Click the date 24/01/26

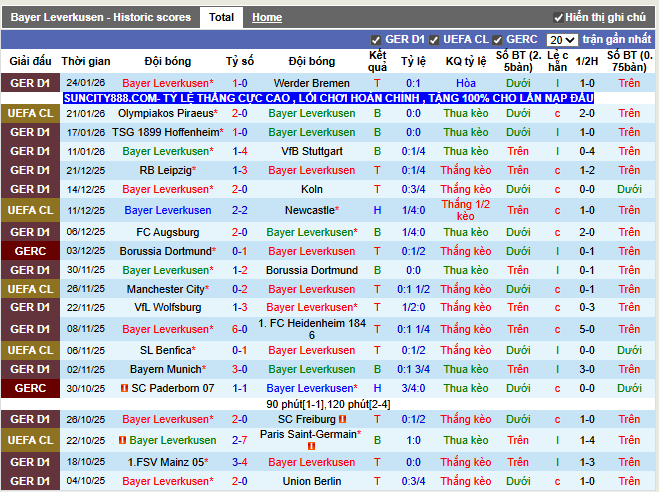tap(86, 83)
